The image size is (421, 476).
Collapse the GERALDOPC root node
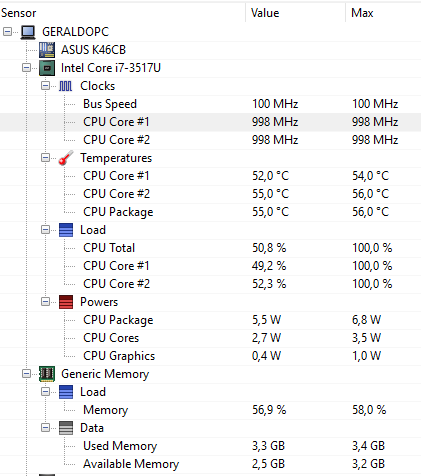tap(7, 32)
